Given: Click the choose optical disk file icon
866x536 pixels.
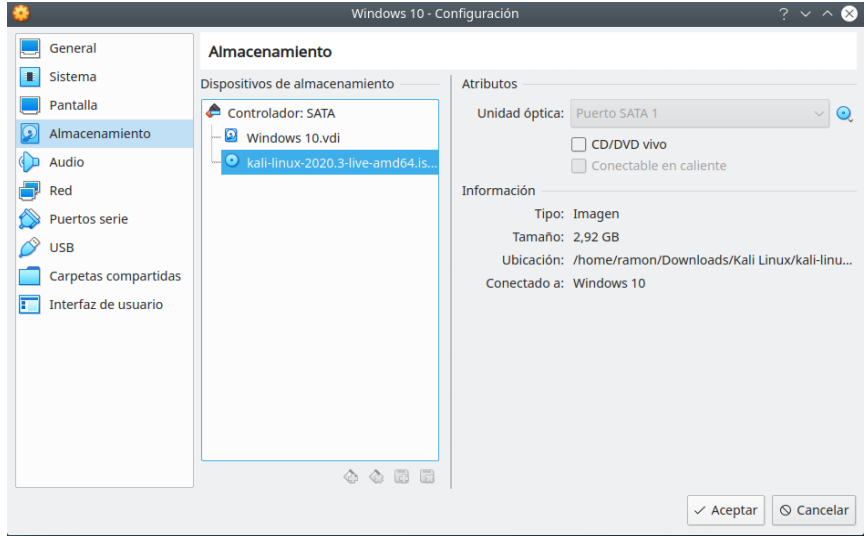Looking at the screenshot, I should pyautogui.click(x=845, y=114).
